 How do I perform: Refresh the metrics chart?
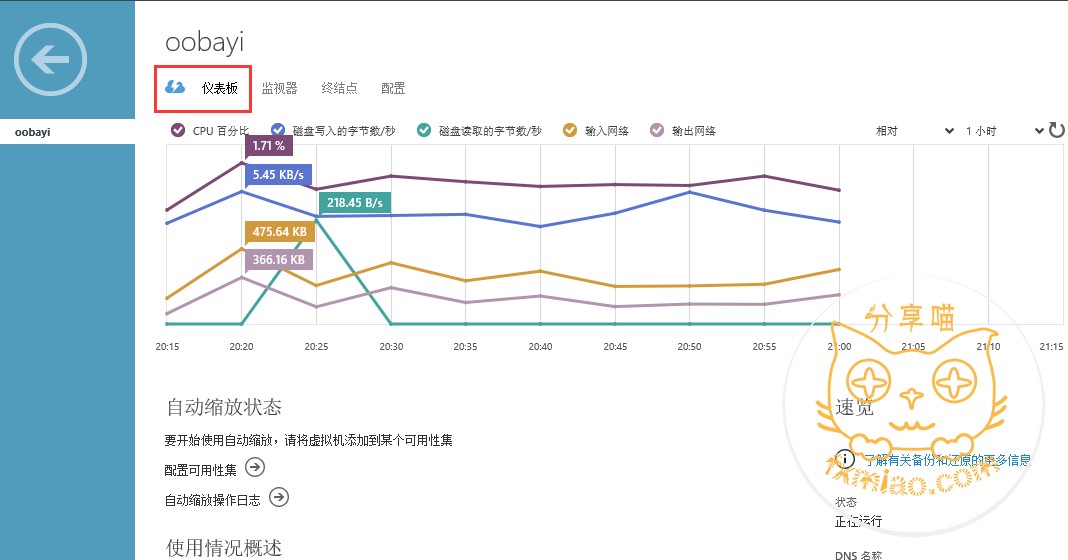1056,130
